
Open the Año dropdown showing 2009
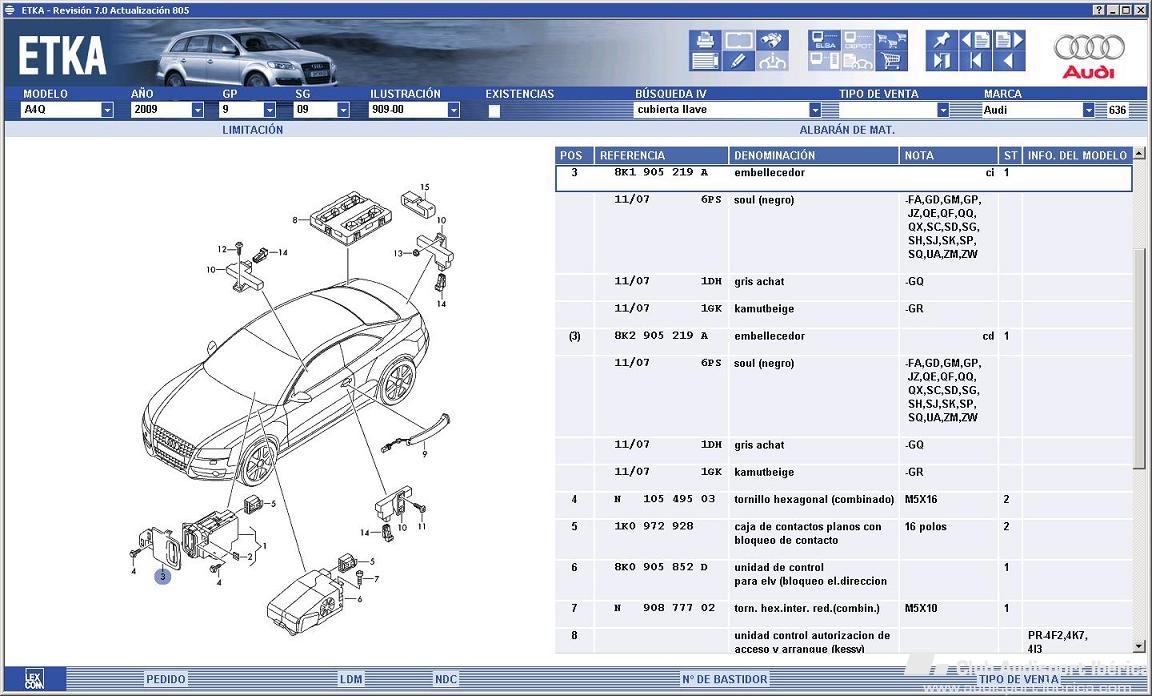(x=197, y=110)
